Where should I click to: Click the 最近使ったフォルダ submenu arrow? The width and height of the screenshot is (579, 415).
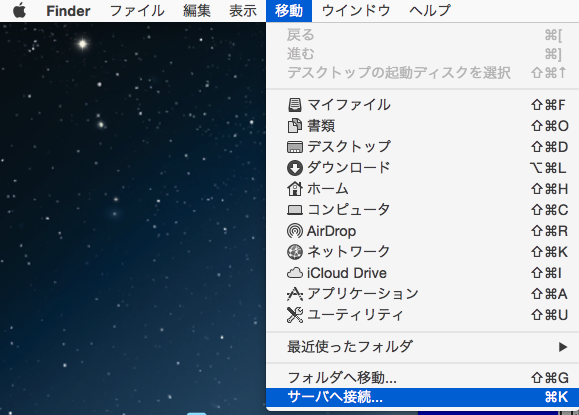click(x=563, y=347)
